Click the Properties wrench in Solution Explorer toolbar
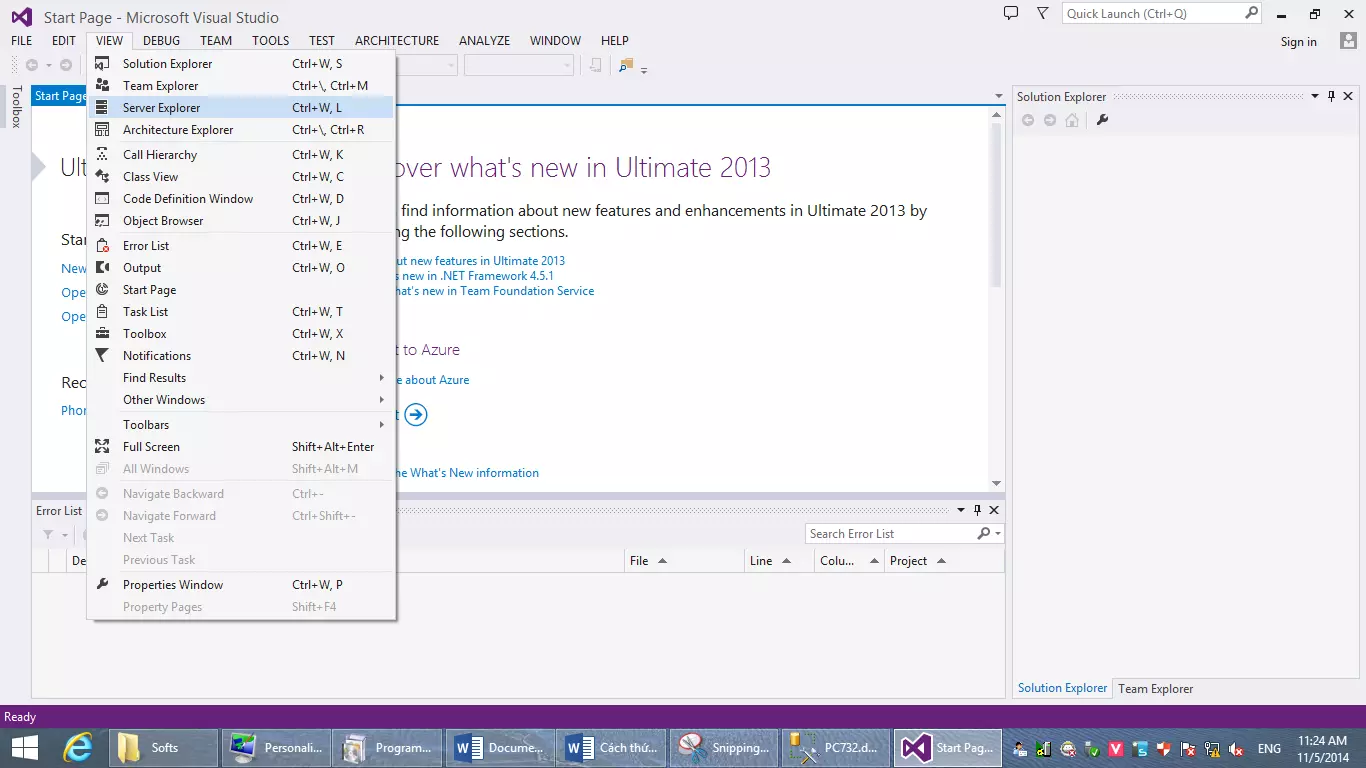This screenshot has width=1366, height=768. tap(1102, 120)
